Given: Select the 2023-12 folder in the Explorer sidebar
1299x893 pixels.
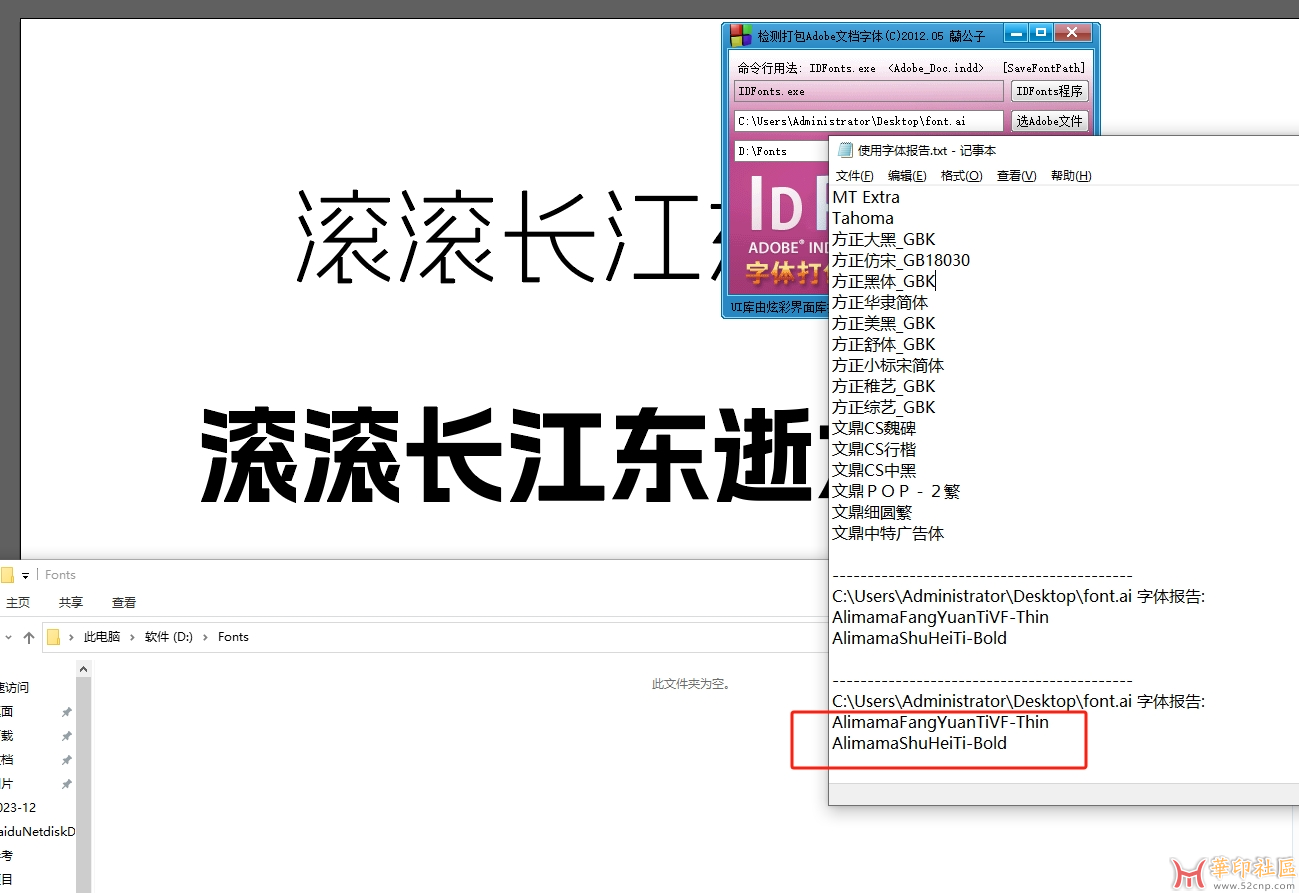Looking at the screenshot, I should click(x=18, y=808).
